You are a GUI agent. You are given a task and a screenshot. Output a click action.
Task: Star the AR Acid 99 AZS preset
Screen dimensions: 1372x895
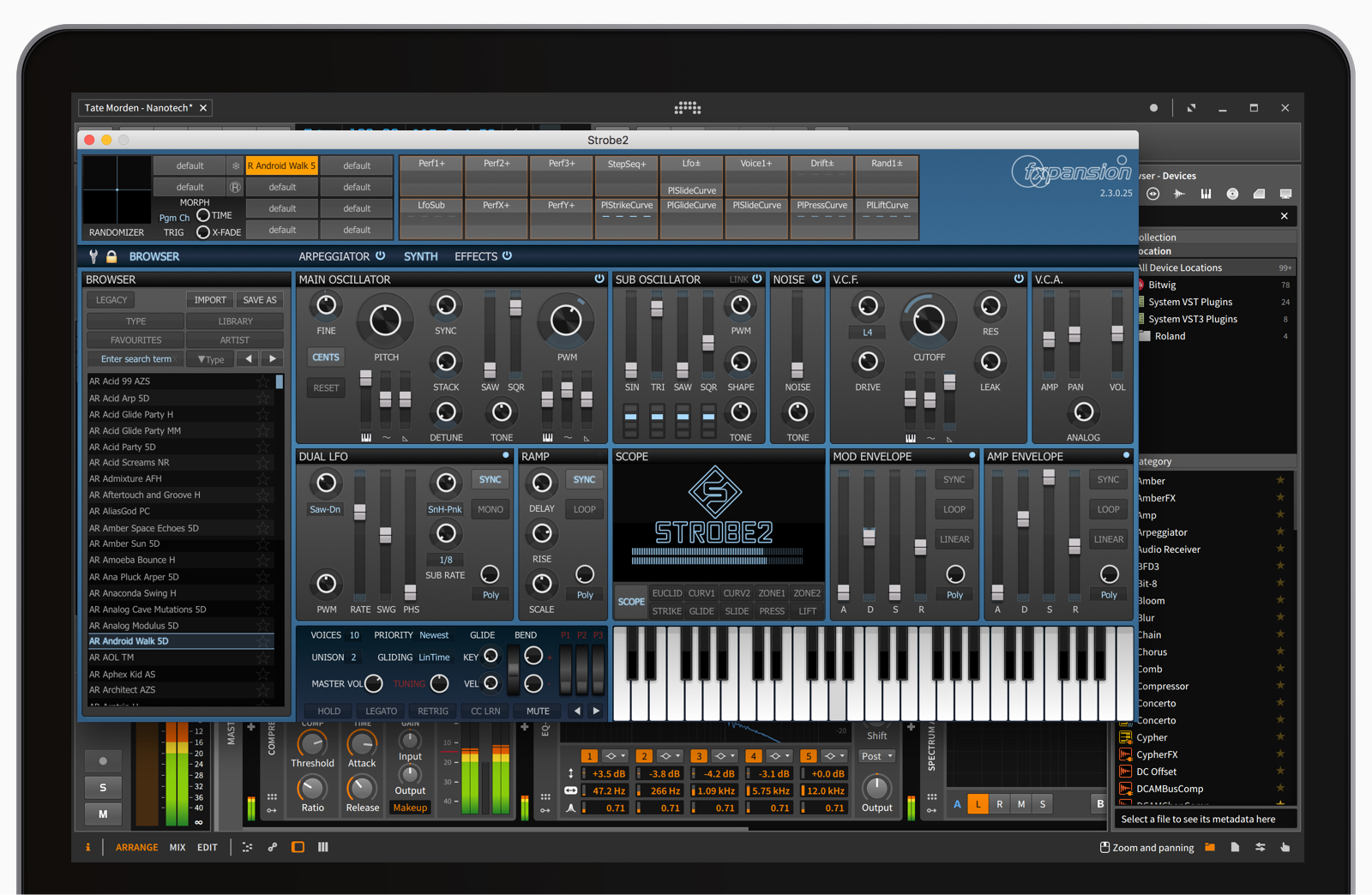pos(263,381)
